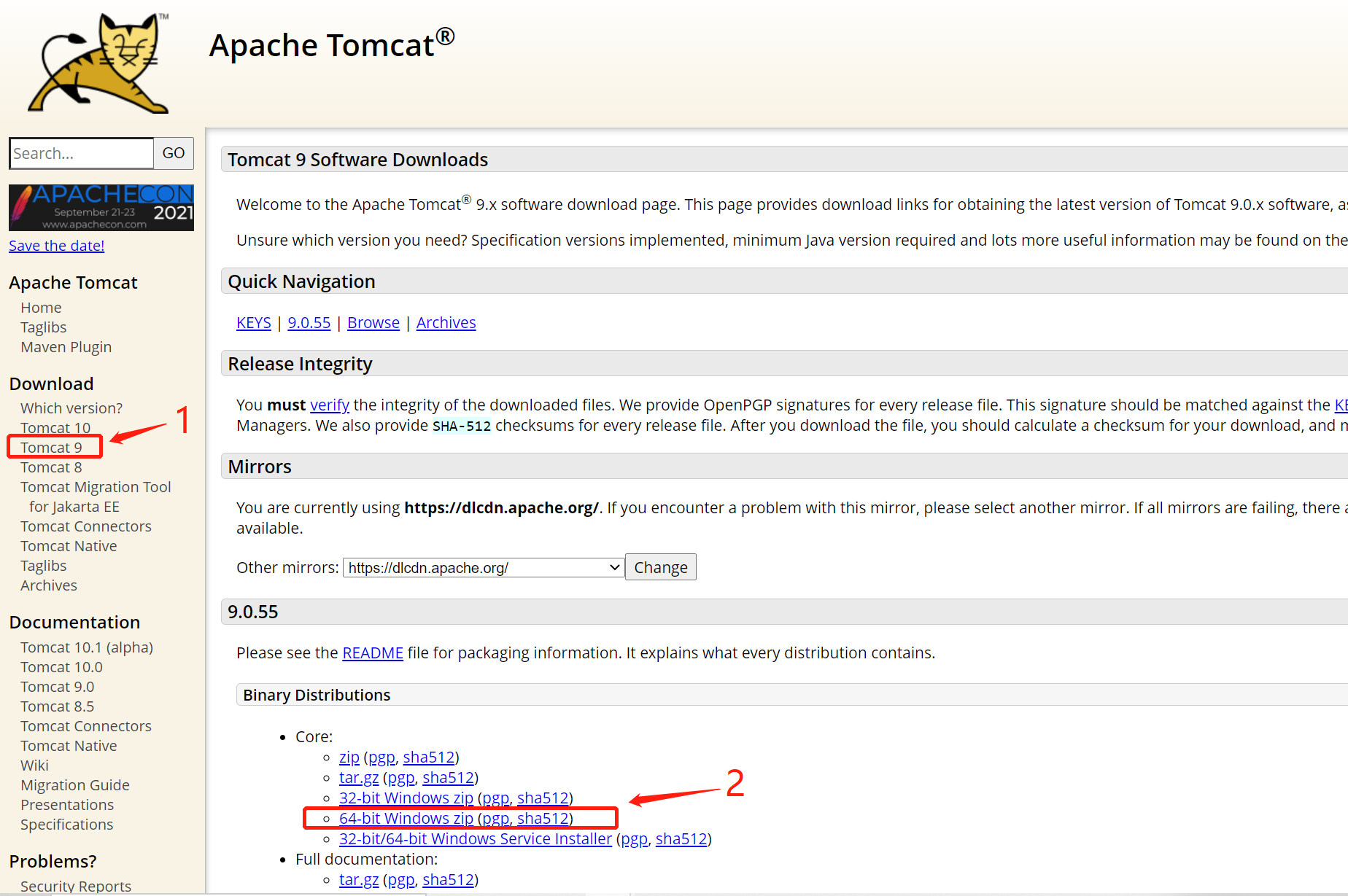1348x896 pixels.
Task: Click Archives in Quick Navigation
Action: click(446, 323)
